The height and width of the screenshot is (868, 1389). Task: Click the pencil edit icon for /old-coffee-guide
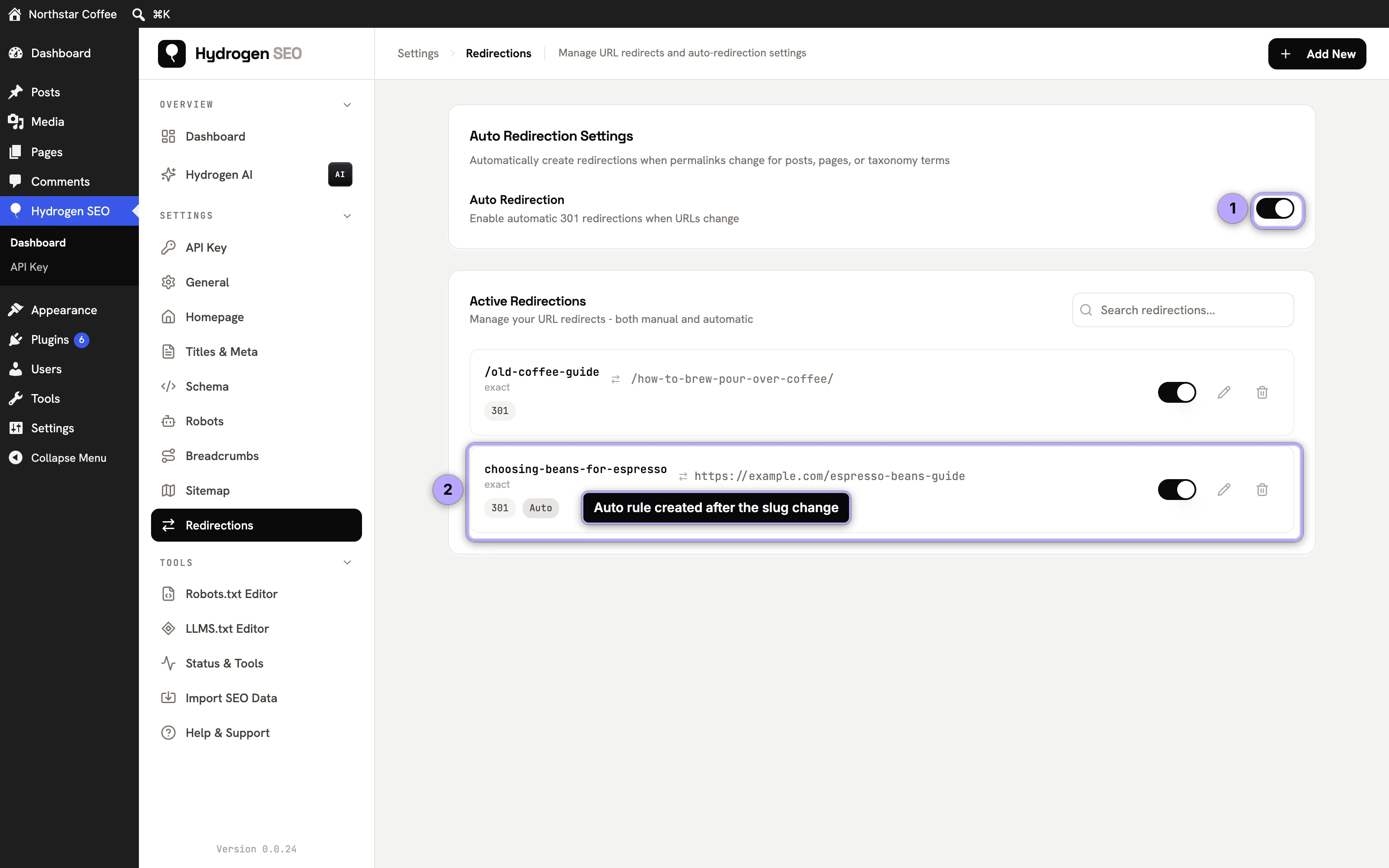pyautogui.click(x=1224, y=392)
